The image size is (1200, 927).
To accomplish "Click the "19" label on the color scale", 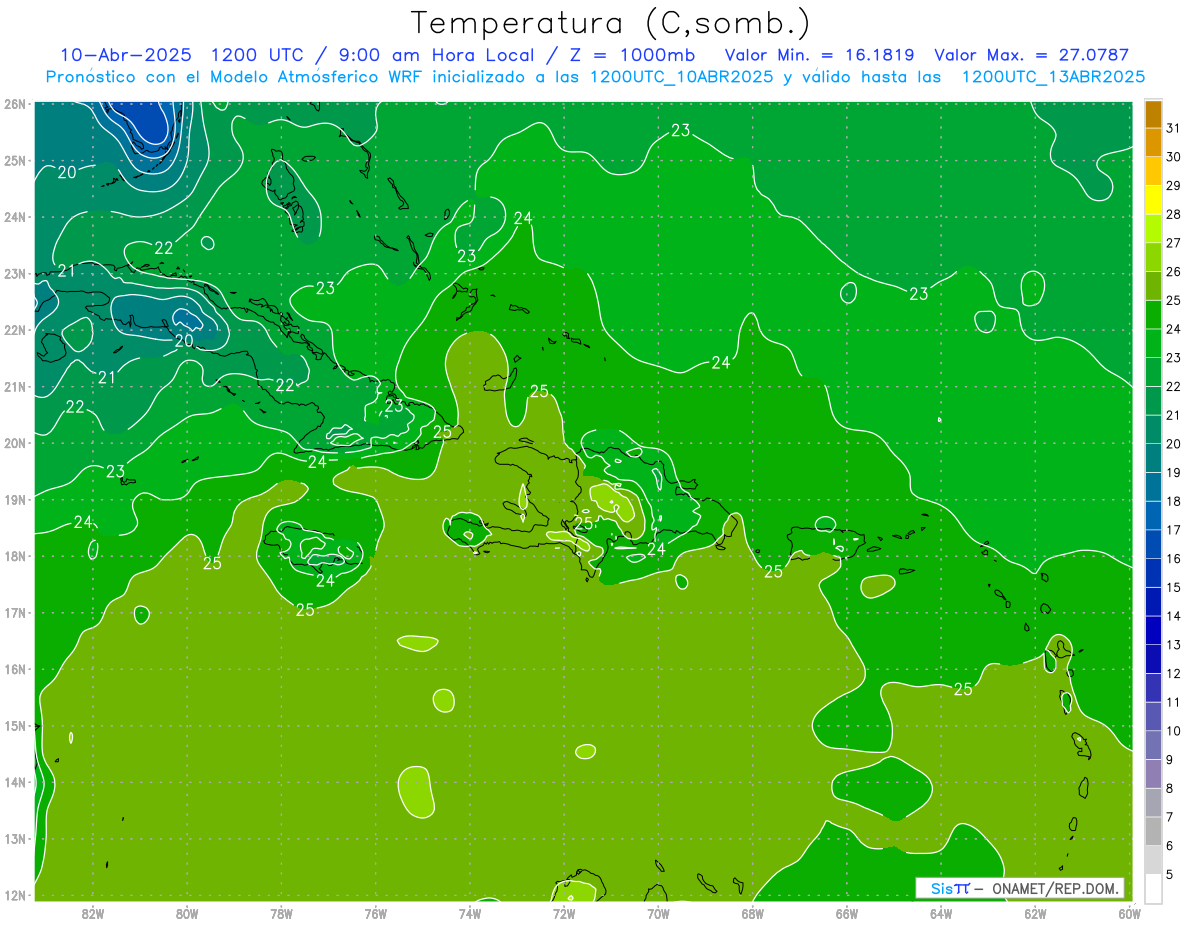I will tap(1174, 472).
